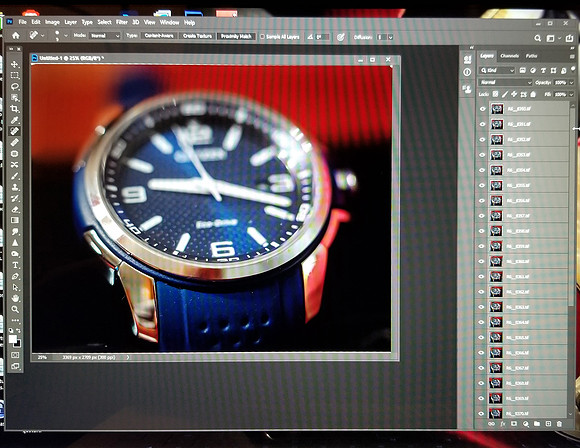The width and height of the screenshot is (580, 448).
Task: Create new fill or adjustment layer icon
Action: 526,424
